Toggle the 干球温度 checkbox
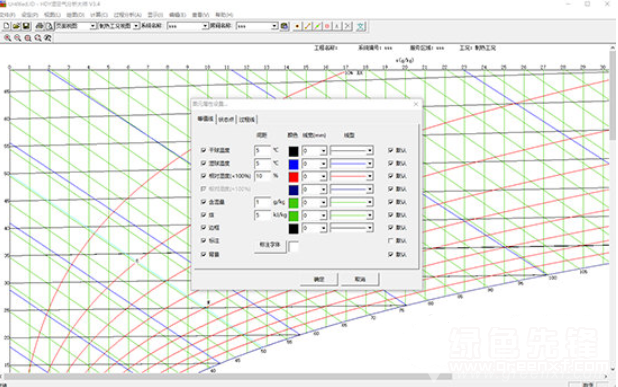The height and width of the screenshot is (387, 618). tap(203, 150)
